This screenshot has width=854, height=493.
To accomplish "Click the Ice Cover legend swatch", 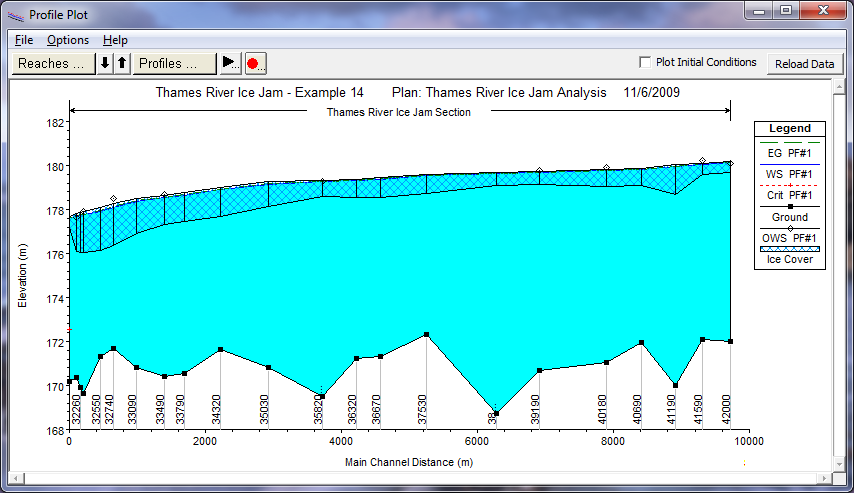I will [790, 249].
